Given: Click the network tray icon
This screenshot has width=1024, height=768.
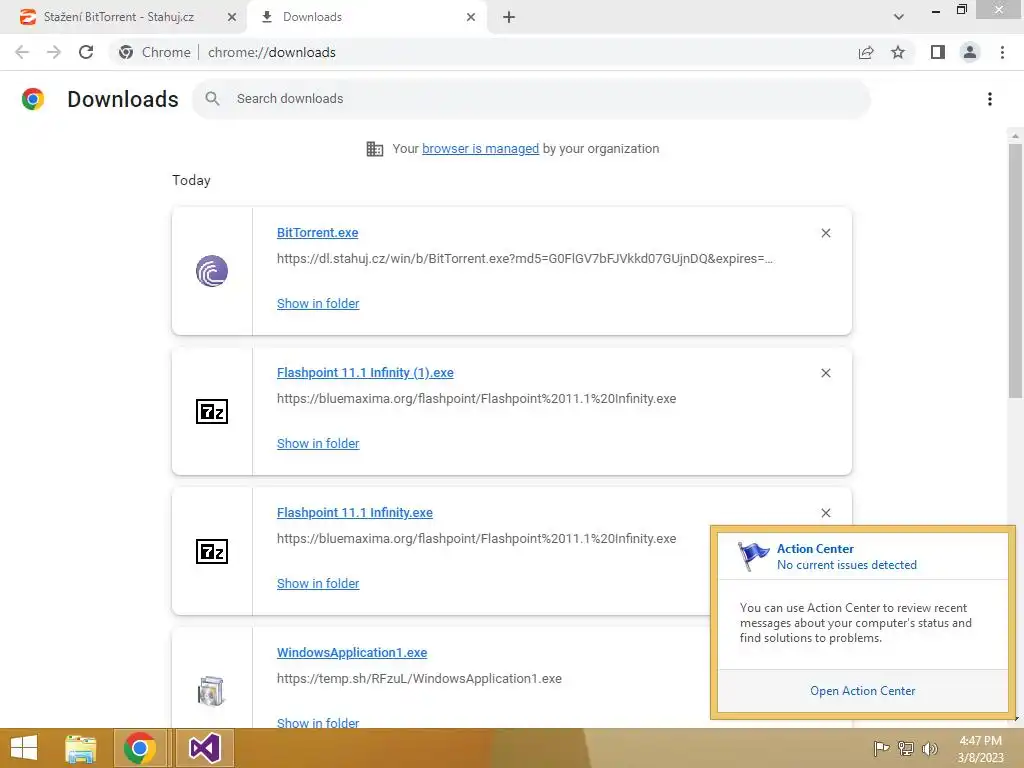Looking at the screenshot, I should coord(906,748).
